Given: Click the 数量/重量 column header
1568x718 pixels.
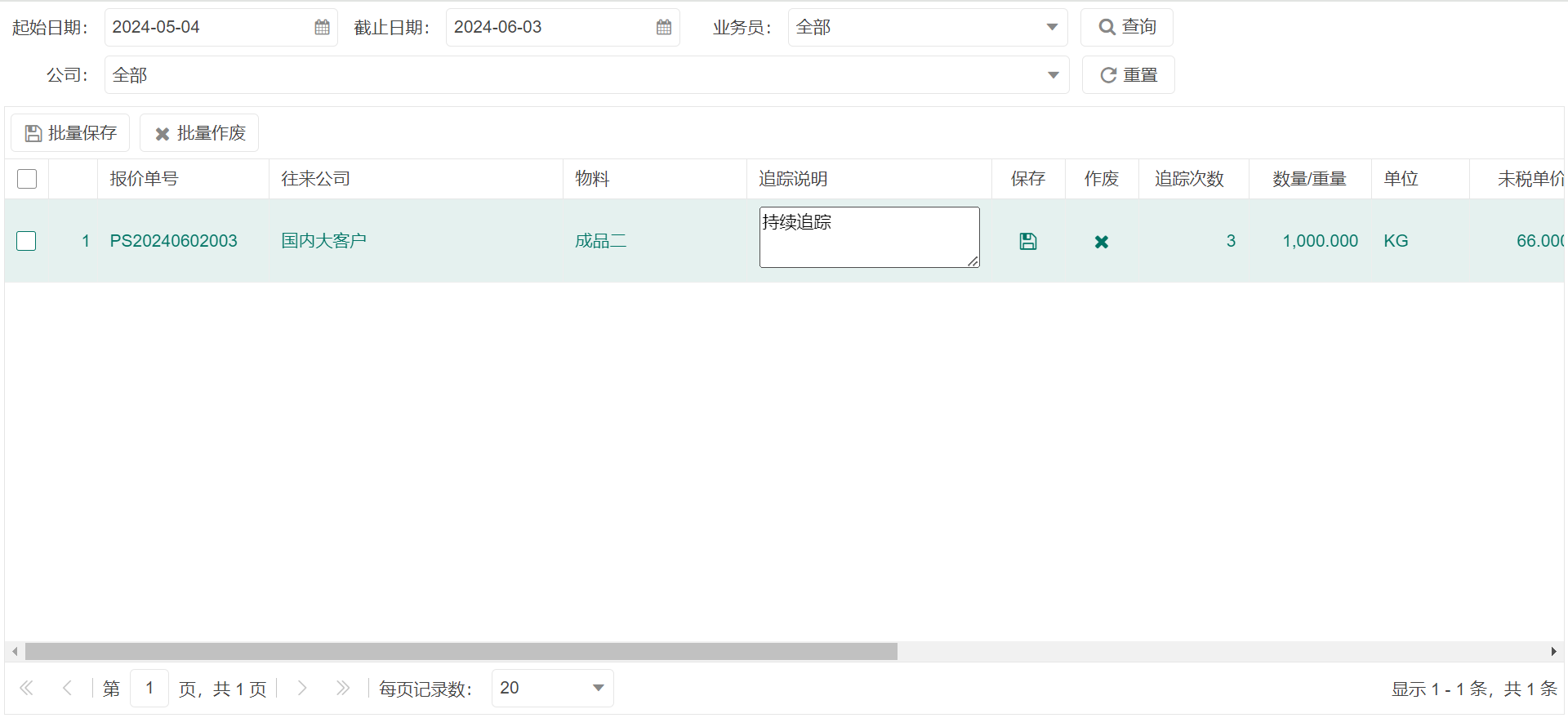Looking at the screenshot, I should (1311, 179).
